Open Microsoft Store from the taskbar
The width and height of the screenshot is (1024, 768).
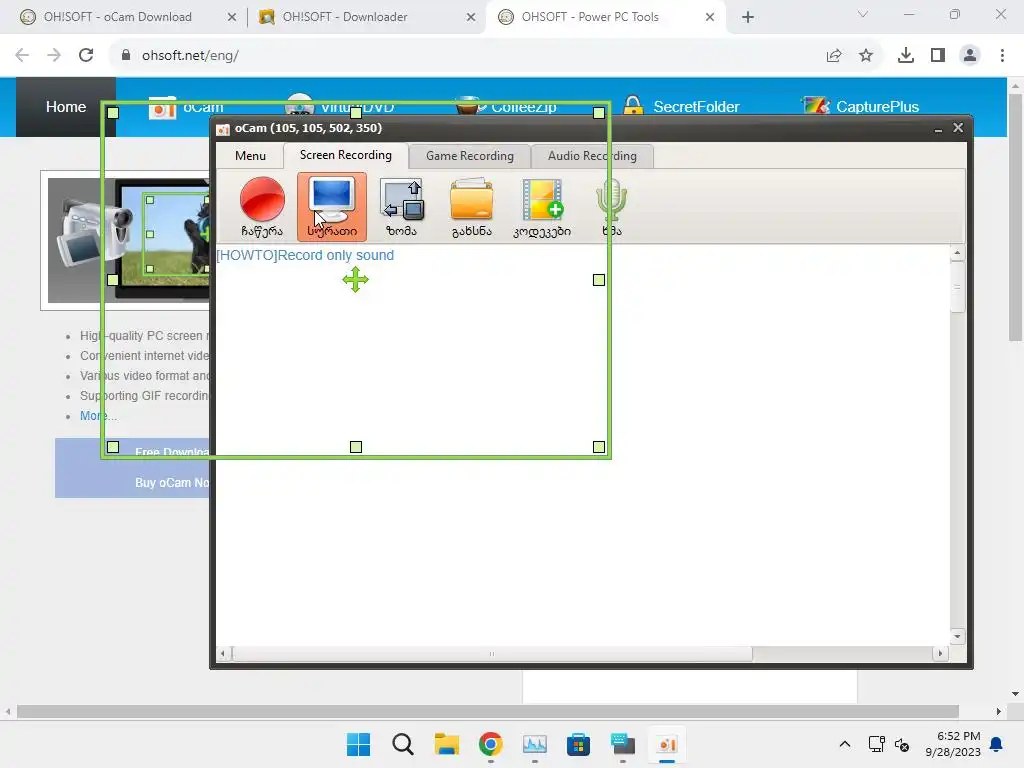click(579, 744)
